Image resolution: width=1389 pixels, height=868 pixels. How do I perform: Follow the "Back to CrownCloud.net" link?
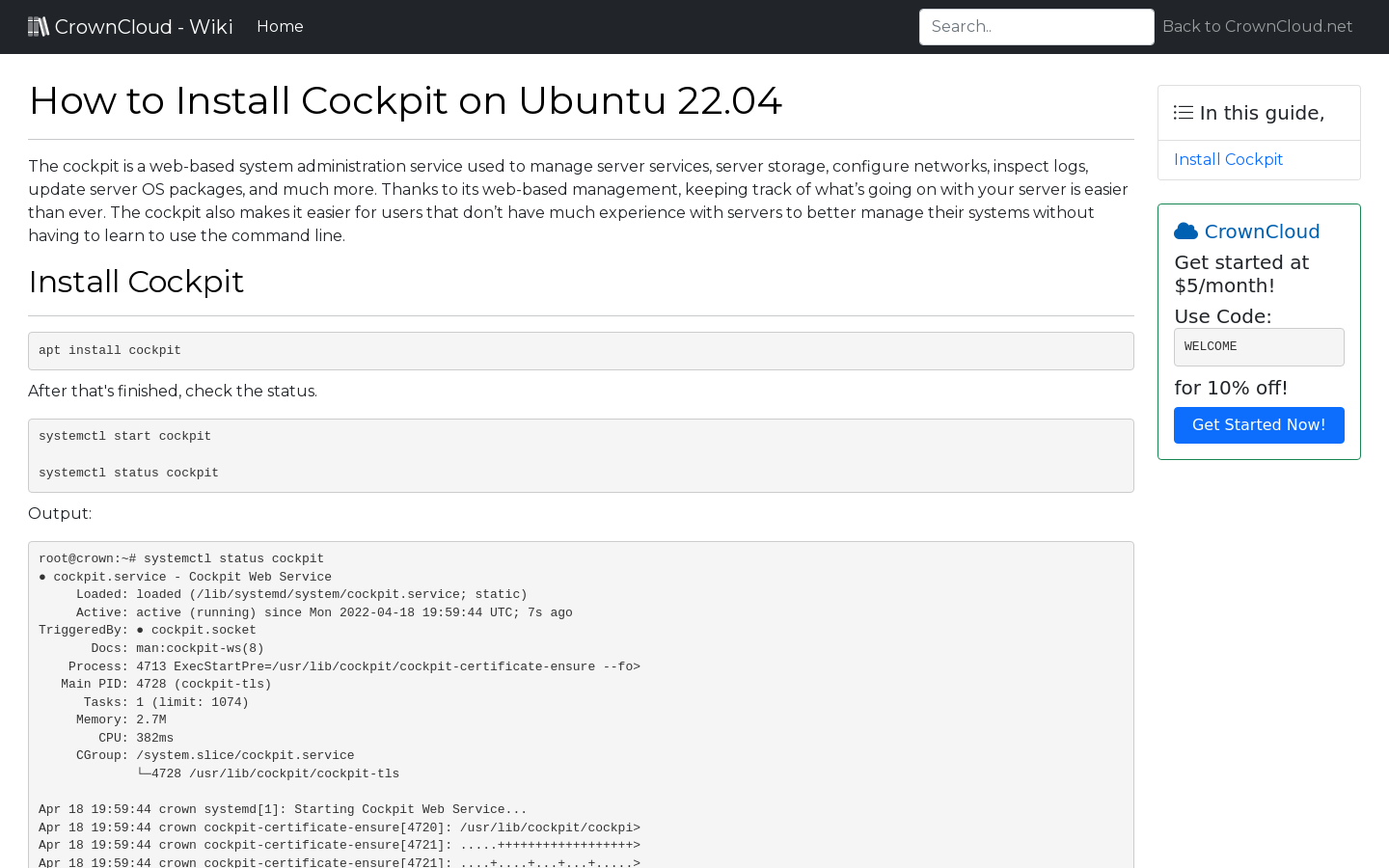click(1257, 26)
